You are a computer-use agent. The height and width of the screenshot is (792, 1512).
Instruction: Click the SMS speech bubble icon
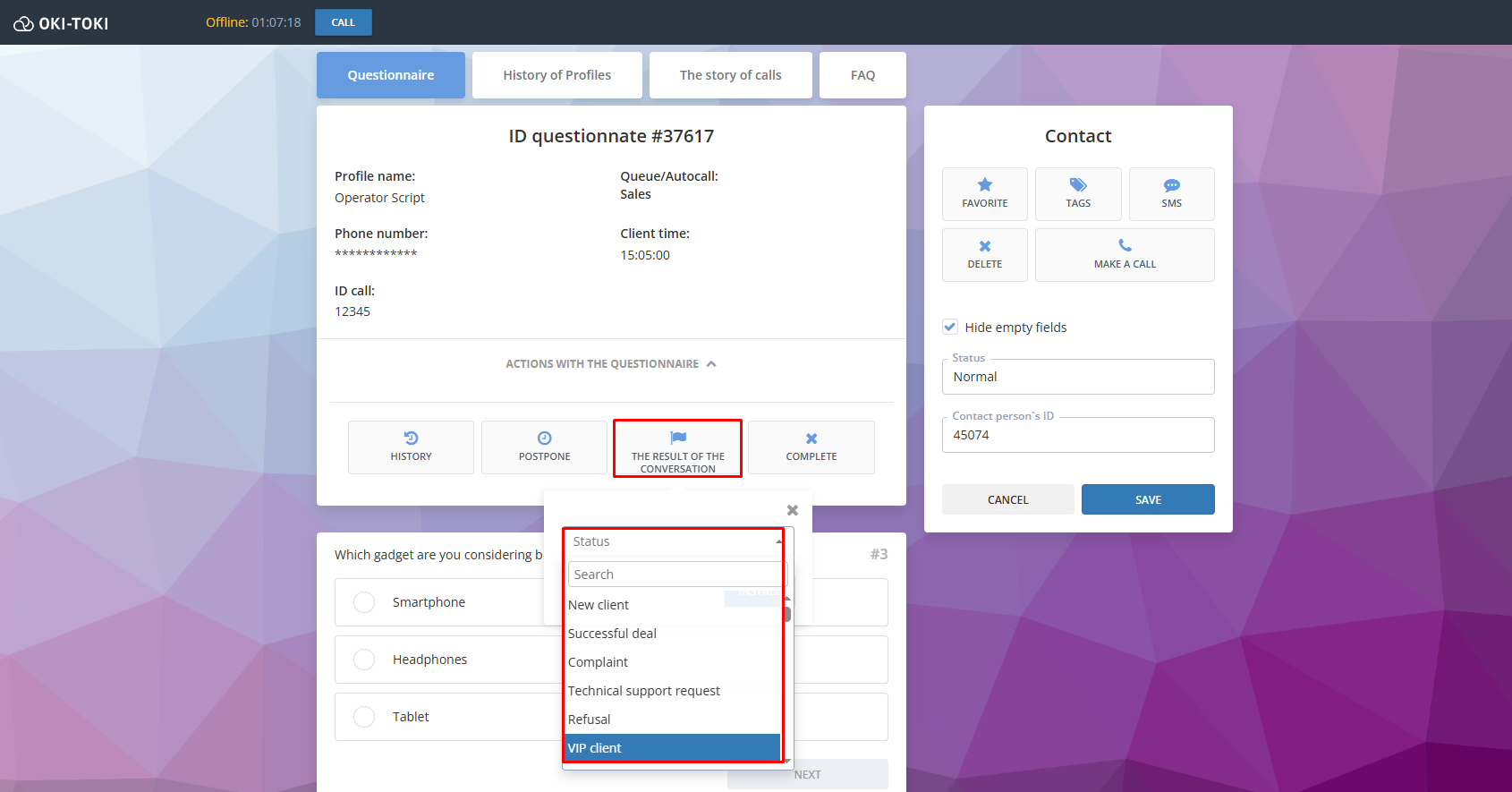point(1171,185)
